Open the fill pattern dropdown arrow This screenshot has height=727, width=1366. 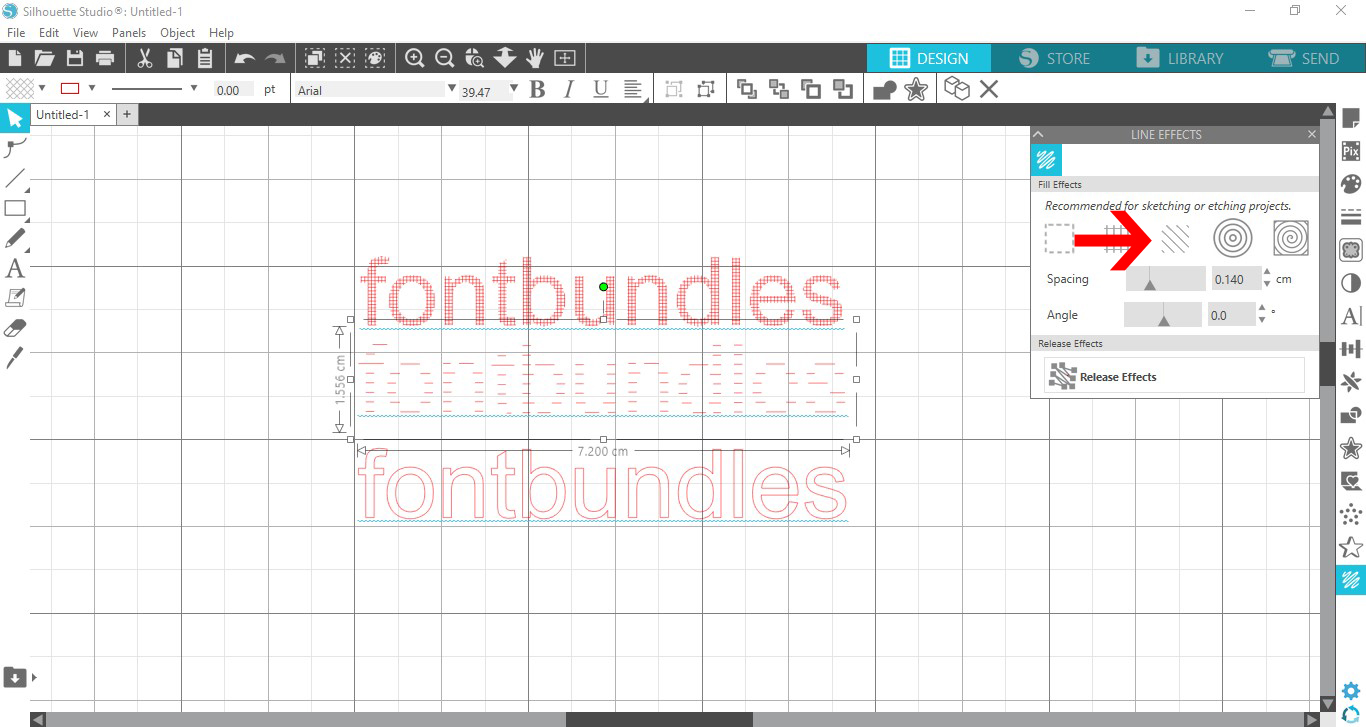[40, 88]
